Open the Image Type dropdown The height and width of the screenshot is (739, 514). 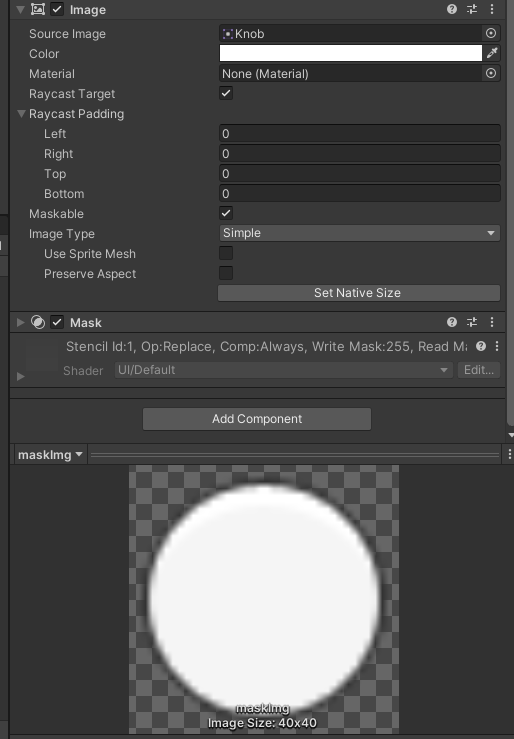[x=359, y=233]
